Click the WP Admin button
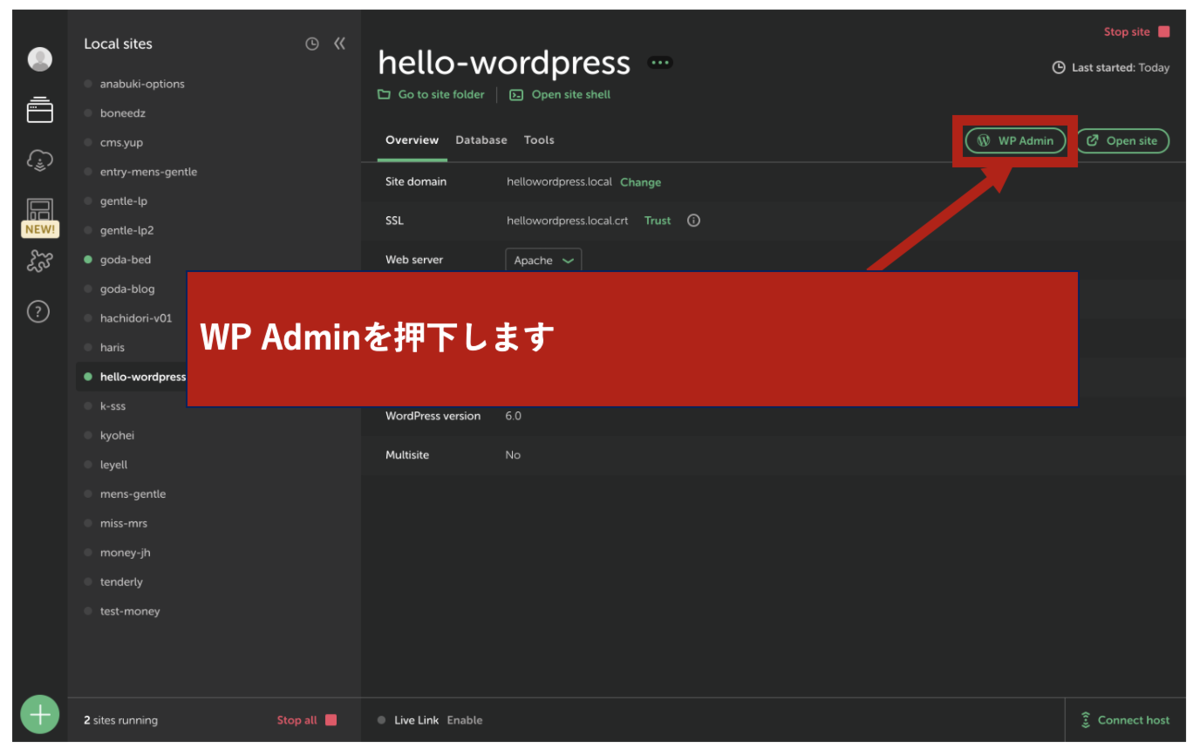 point(1015,141)
